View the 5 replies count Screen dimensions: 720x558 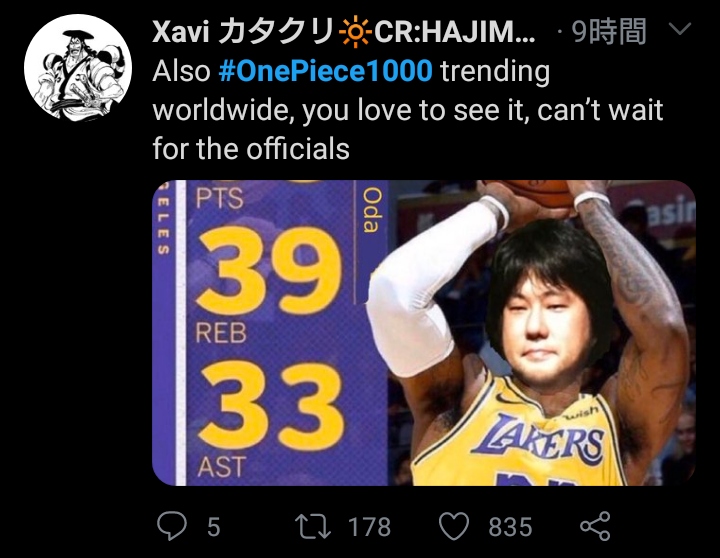pos(214,527)
